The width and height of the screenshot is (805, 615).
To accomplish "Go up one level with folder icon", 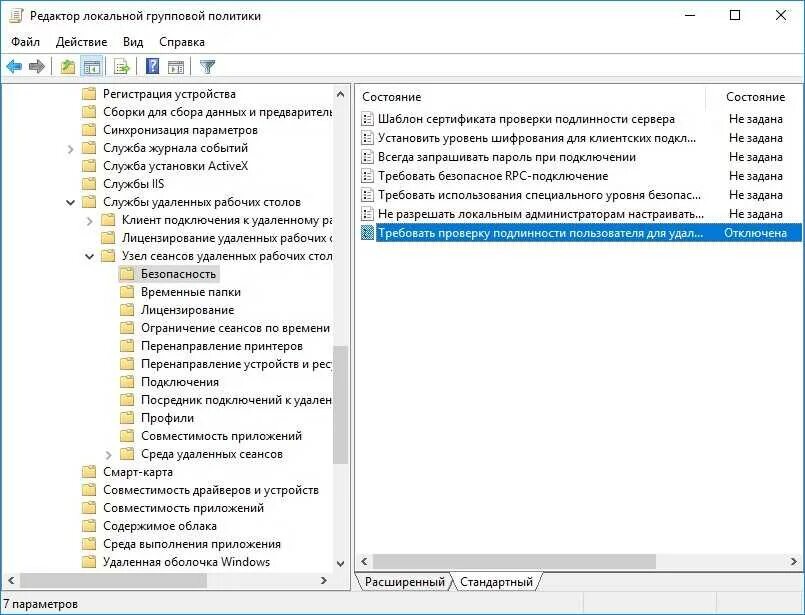I will pyautogui.click(x=68, y=67).
